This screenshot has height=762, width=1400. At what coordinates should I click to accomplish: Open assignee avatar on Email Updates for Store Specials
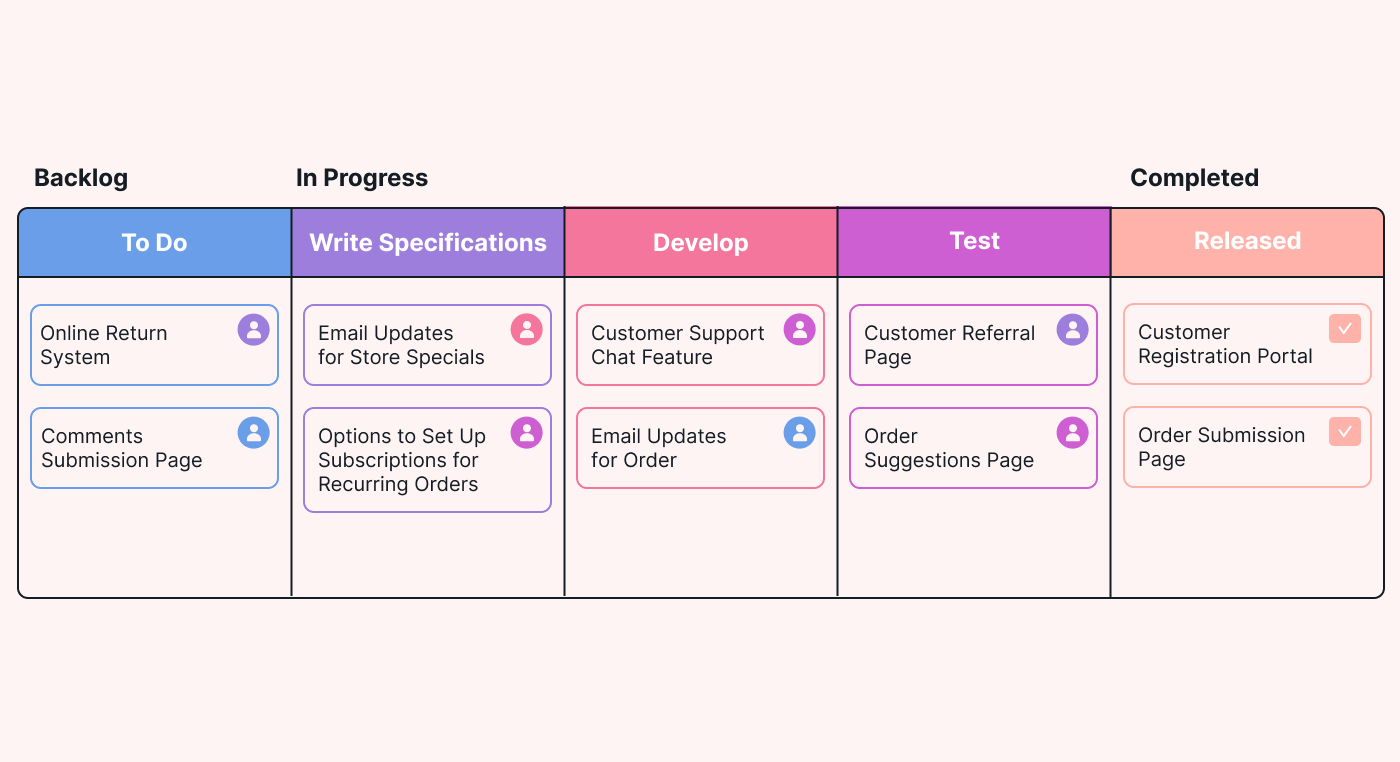[526, 329]
